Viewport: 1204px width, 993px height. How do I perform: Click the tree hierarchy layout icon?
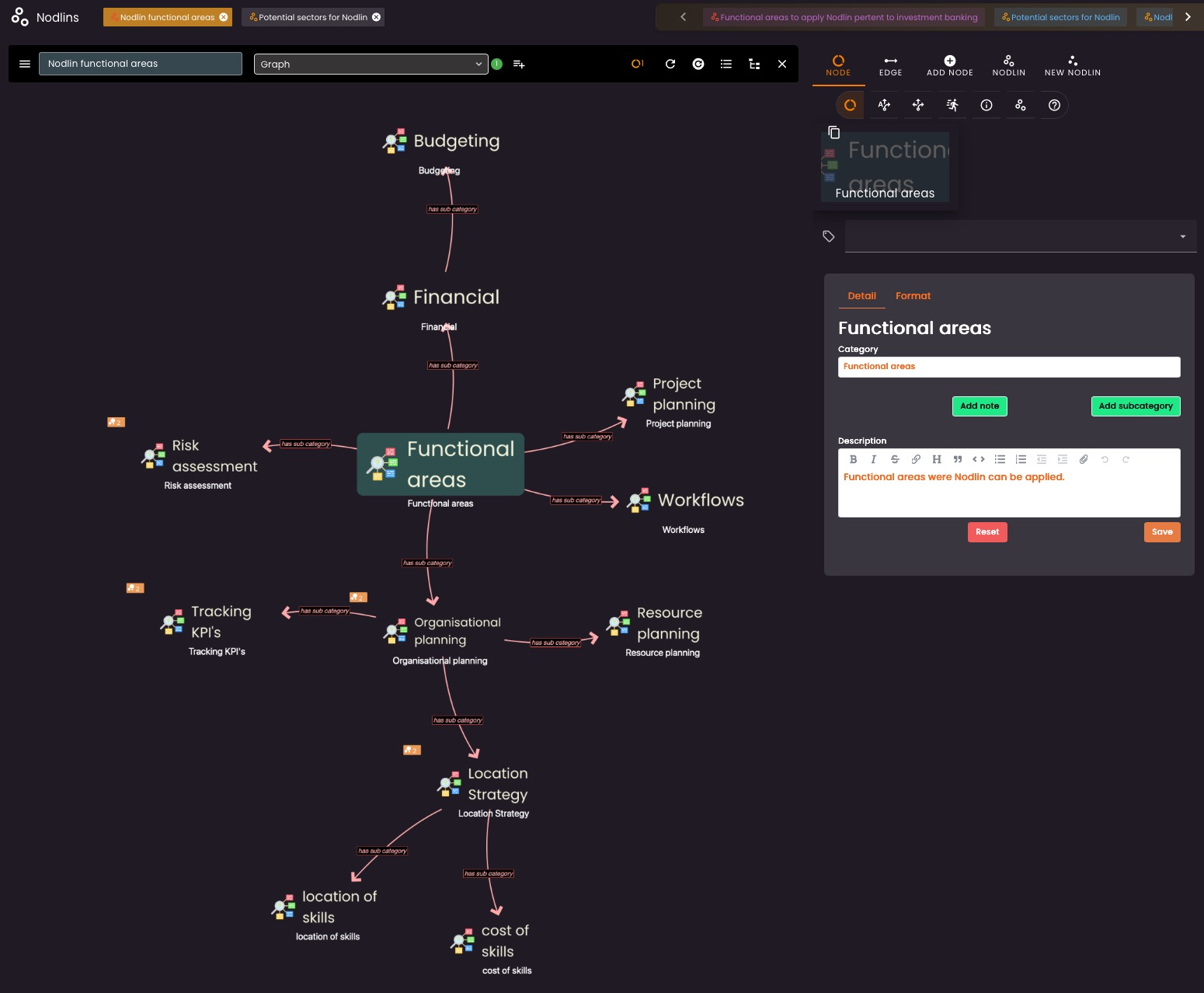pyautogui.click(x=754, y=64)
